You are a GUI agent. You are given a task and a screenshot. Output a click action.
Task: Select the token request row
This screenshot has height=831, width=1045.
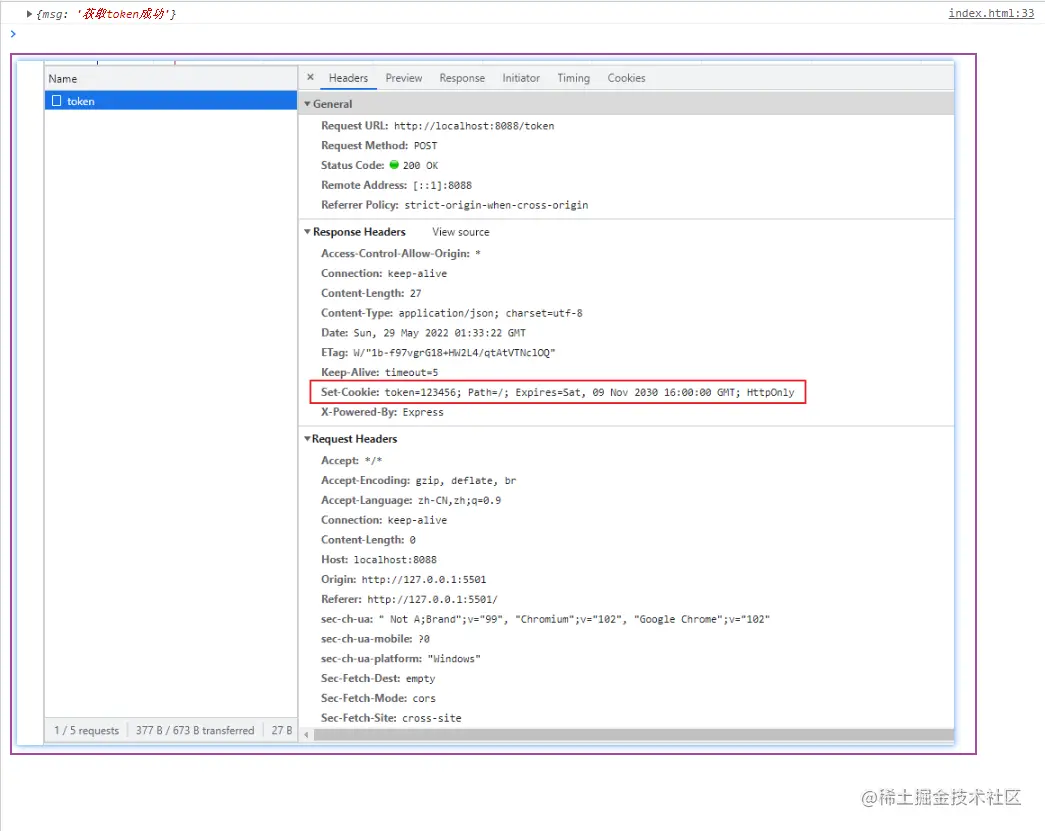(171, 101)
